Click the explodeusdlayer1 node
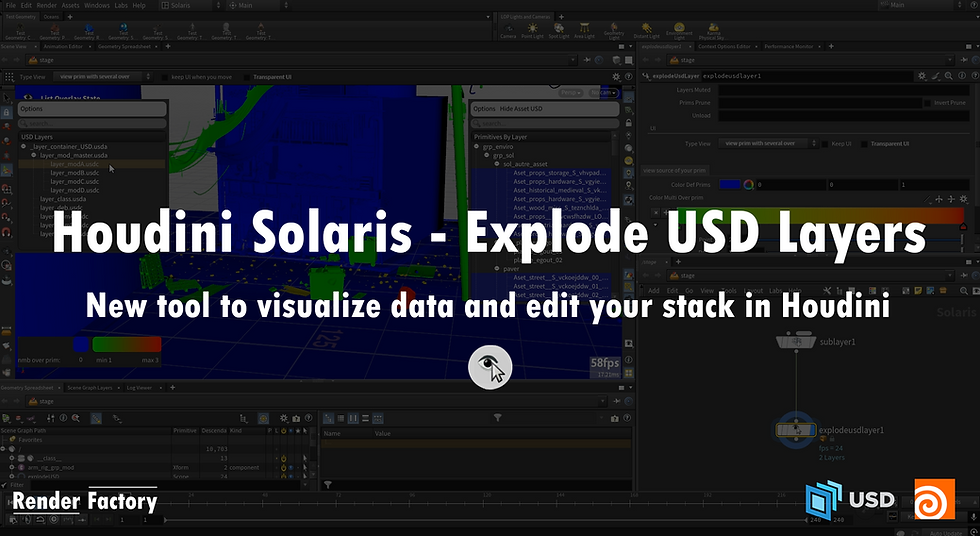 coord(796,430)
